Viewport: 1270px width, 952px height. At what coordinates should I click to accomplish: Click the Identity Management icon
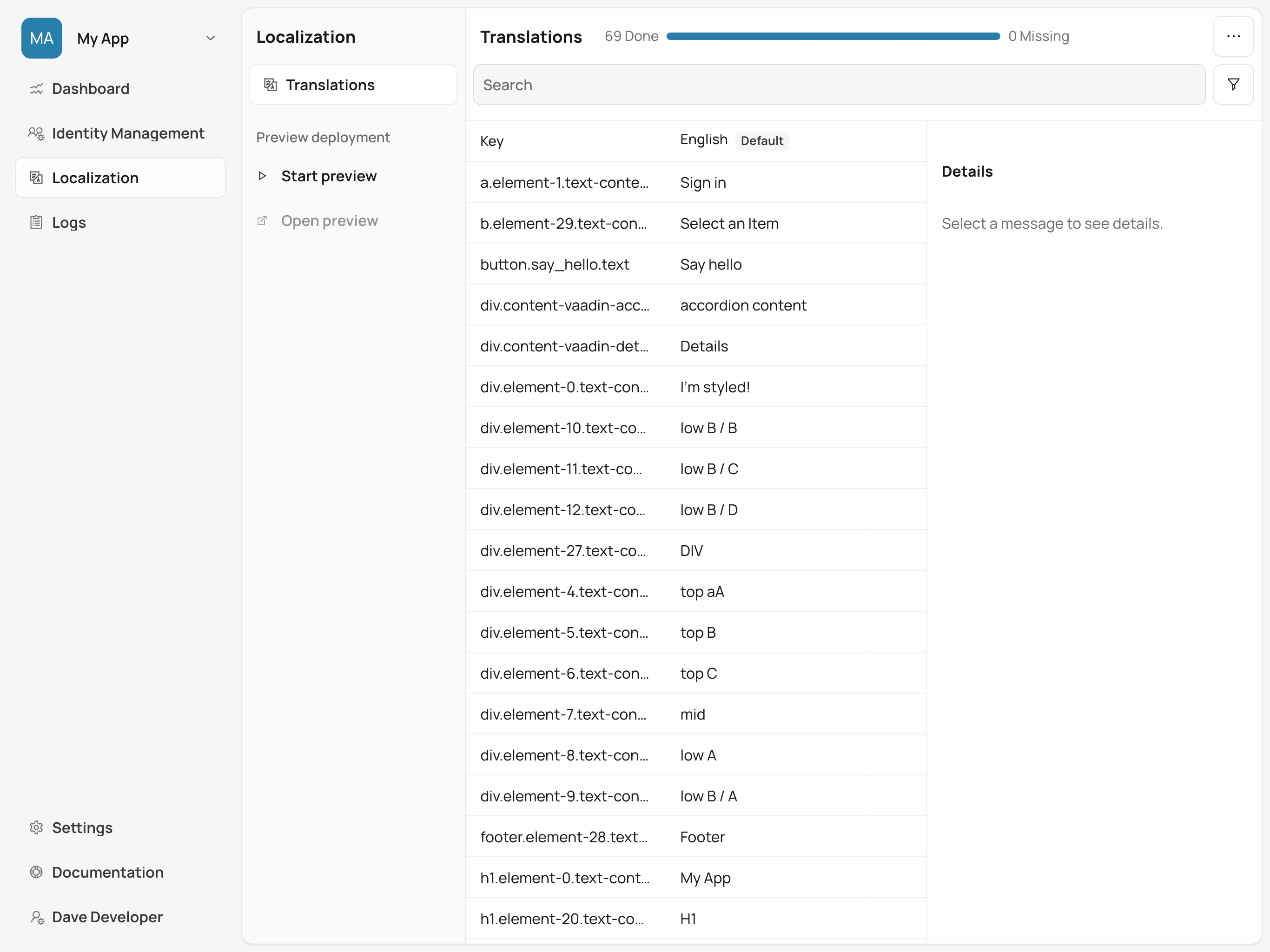click(x=36, y=133)
